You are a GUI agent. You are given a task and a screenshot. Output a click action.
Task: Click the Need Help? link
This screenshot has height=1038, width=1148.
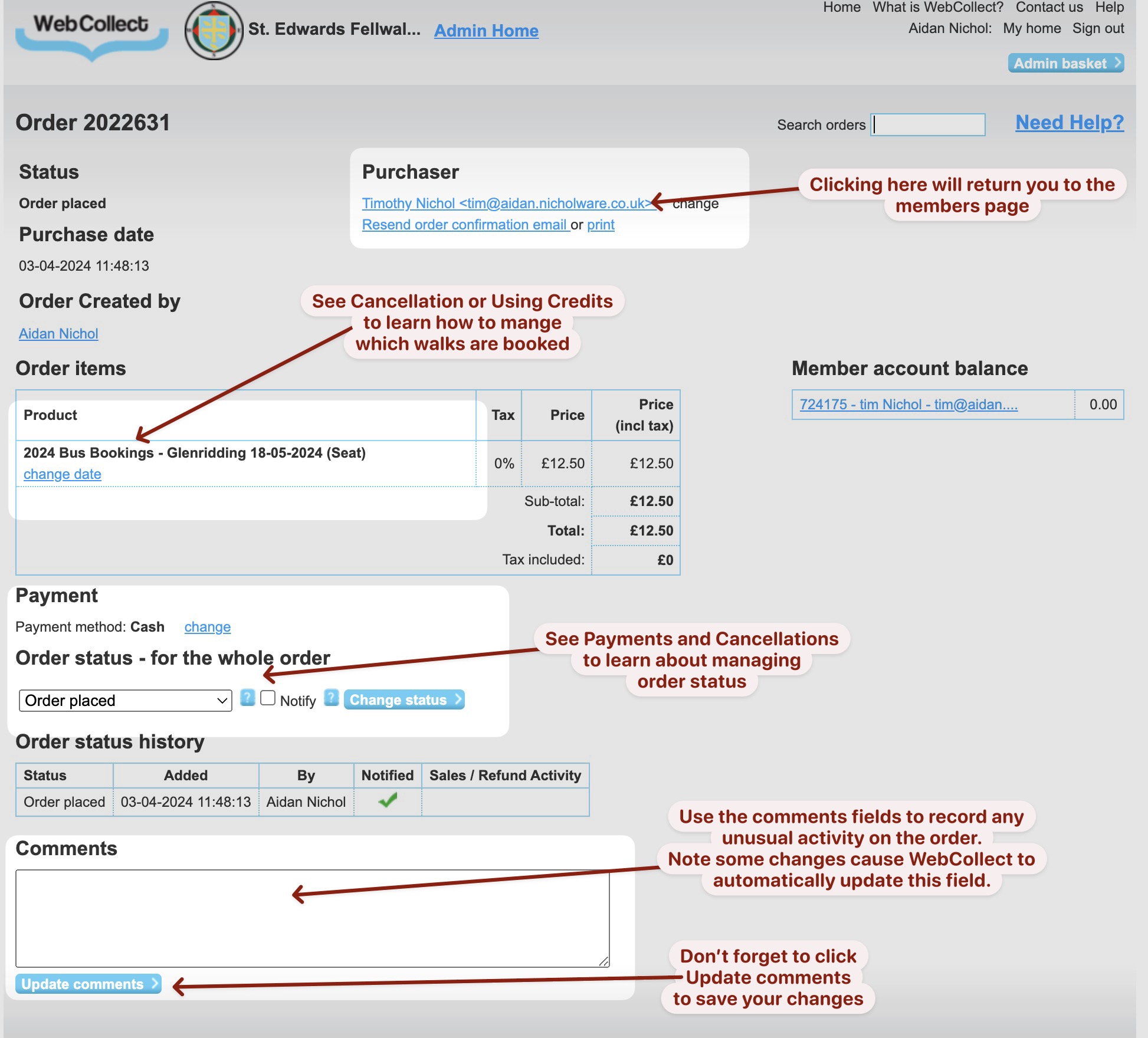pos(1068,123)
